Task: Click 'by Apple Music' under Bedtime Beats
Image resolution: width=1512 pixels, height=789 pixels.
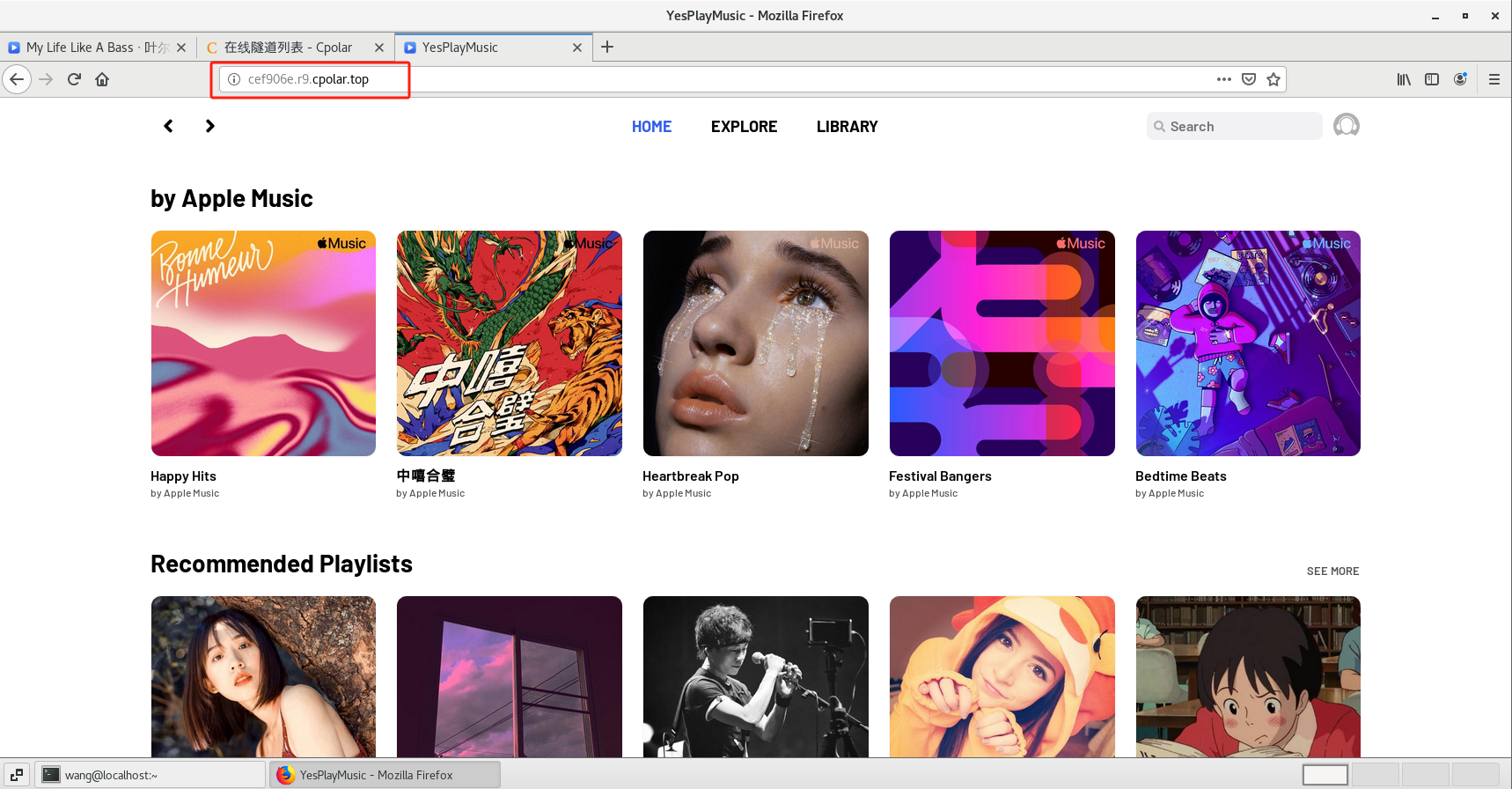Action: tap(1170, 494)
